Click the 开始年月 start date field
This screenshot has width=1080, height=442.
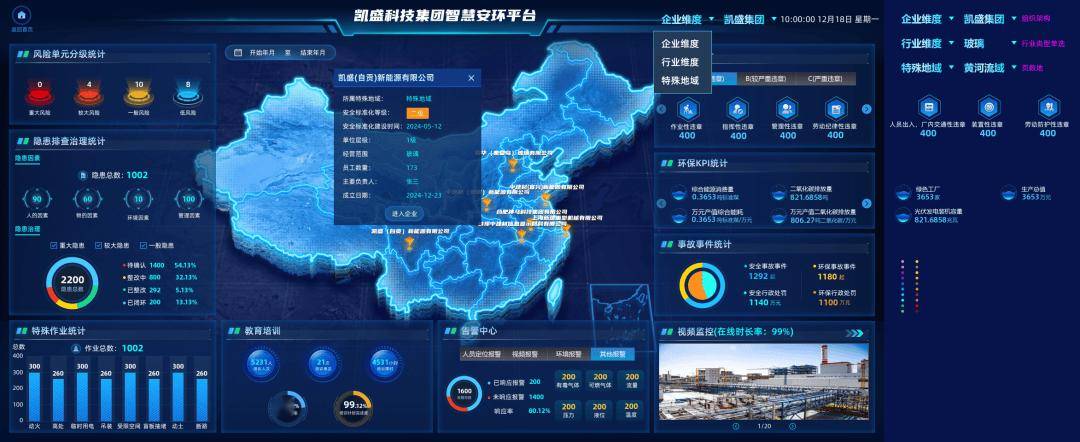[264, 52]
